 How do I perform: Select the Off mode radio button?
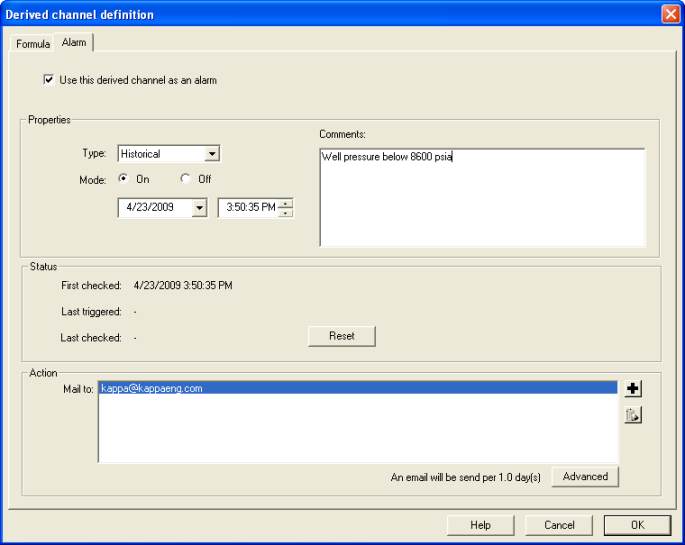(185, 179)
